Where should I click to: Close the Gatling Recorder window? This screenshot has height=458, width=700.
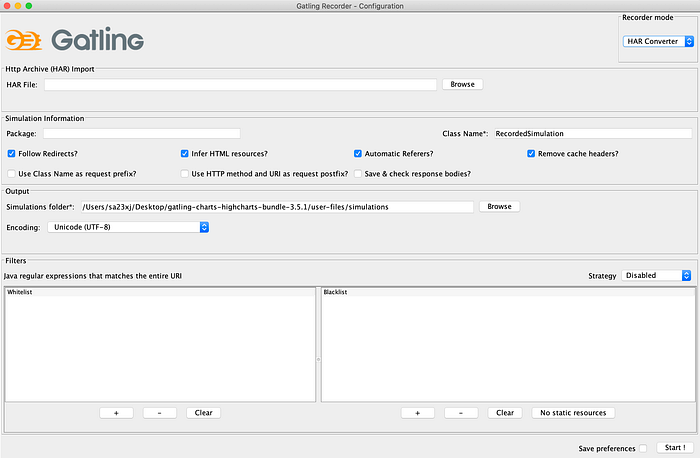pyautogui.click(x=7, y=6)
